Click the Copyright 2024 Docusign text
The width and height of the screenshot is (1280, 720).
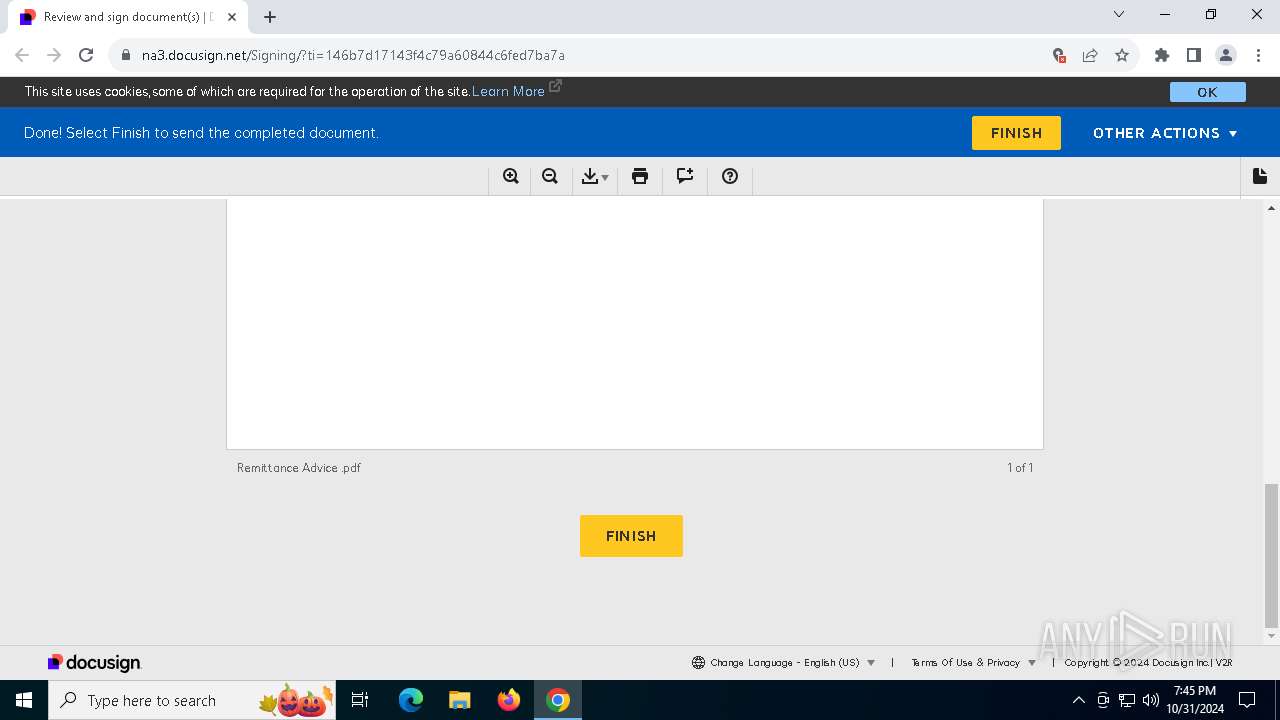click(1148, 662)
